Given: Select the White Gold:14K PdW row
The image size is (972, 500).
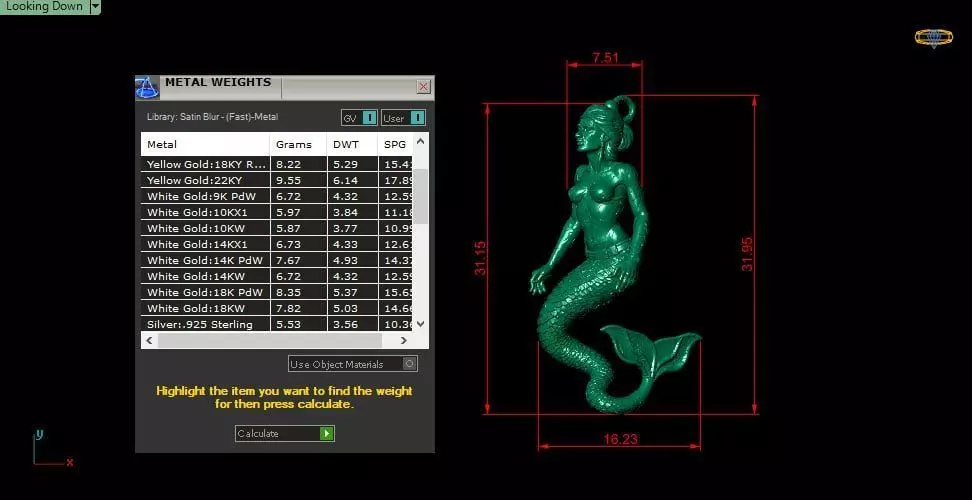Looking at the screenshot, I should click(277, 261).
